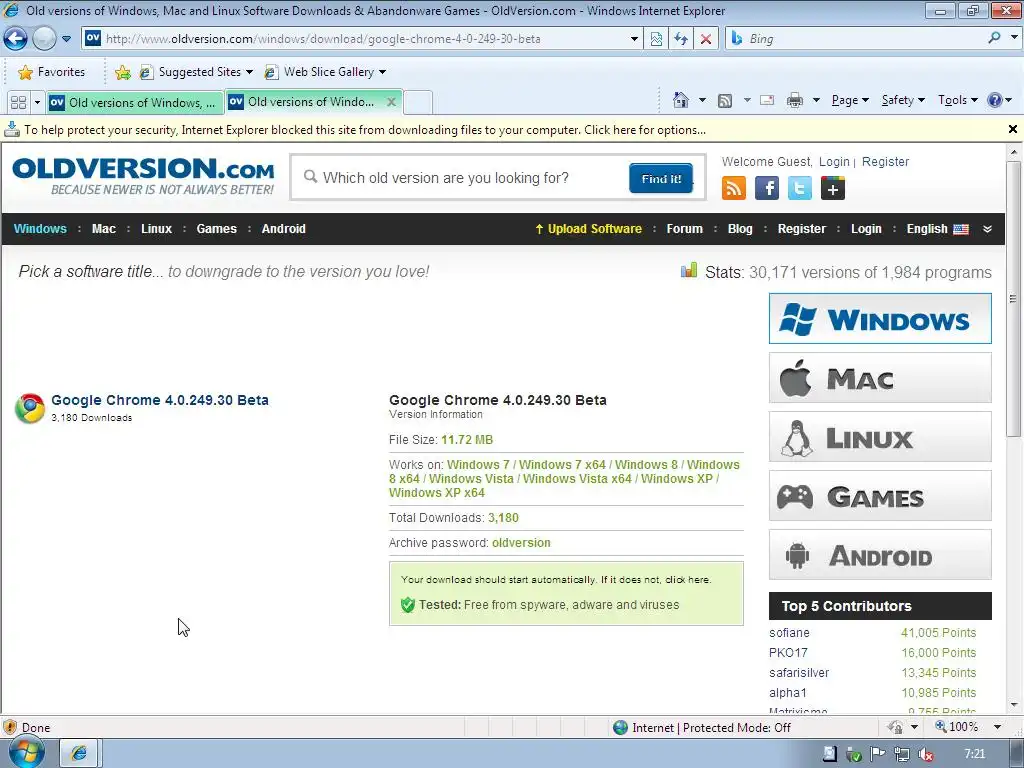The width and height of the screenshot is (1024, 768).
Task: Click the muted volume tray icon
Action: click(x=925, y=754)
